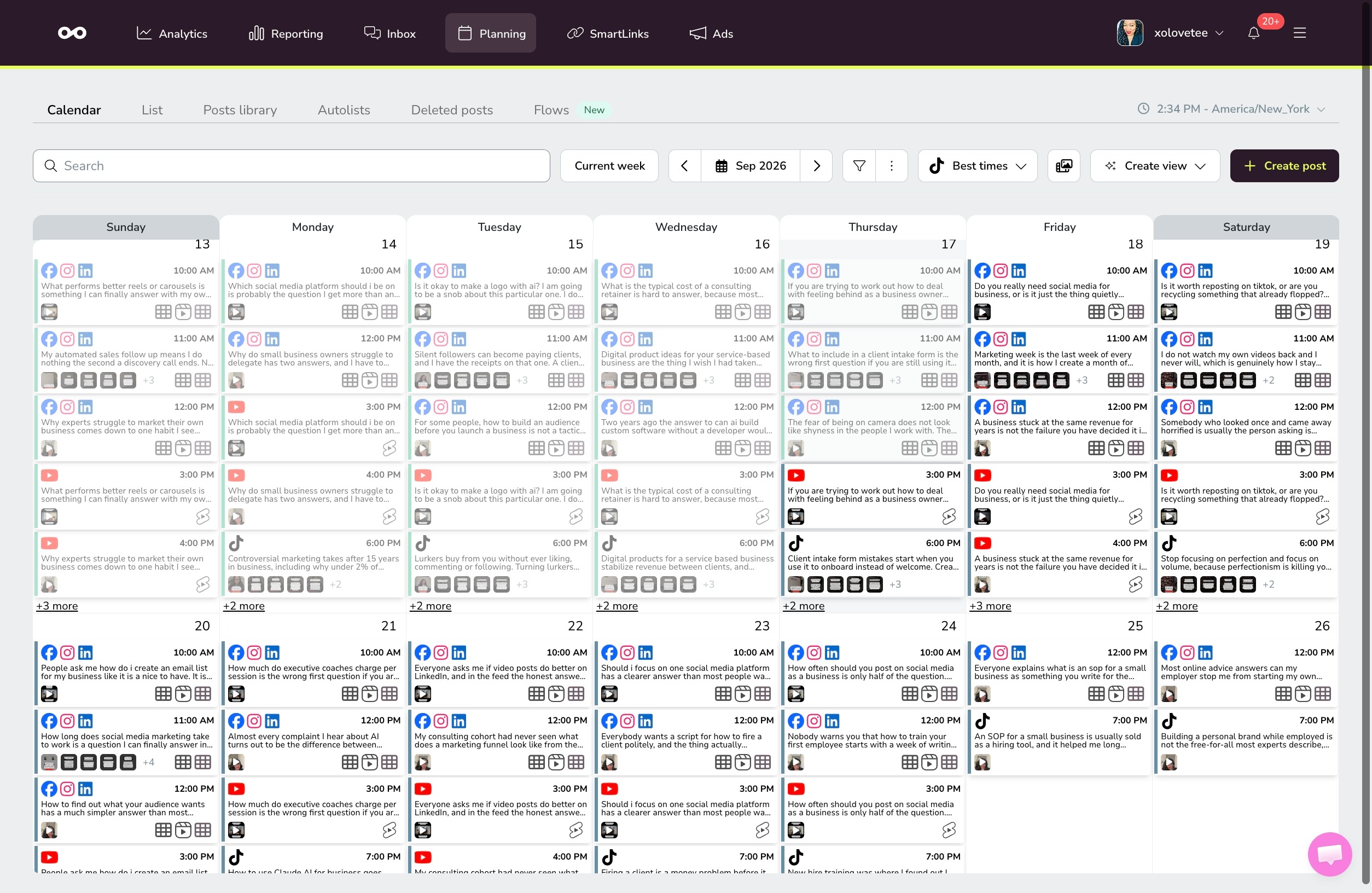Click LinkedIn icon on Sunday 20 10:00 AM post
Screen dimensions: 1372x893
(85, 653)
